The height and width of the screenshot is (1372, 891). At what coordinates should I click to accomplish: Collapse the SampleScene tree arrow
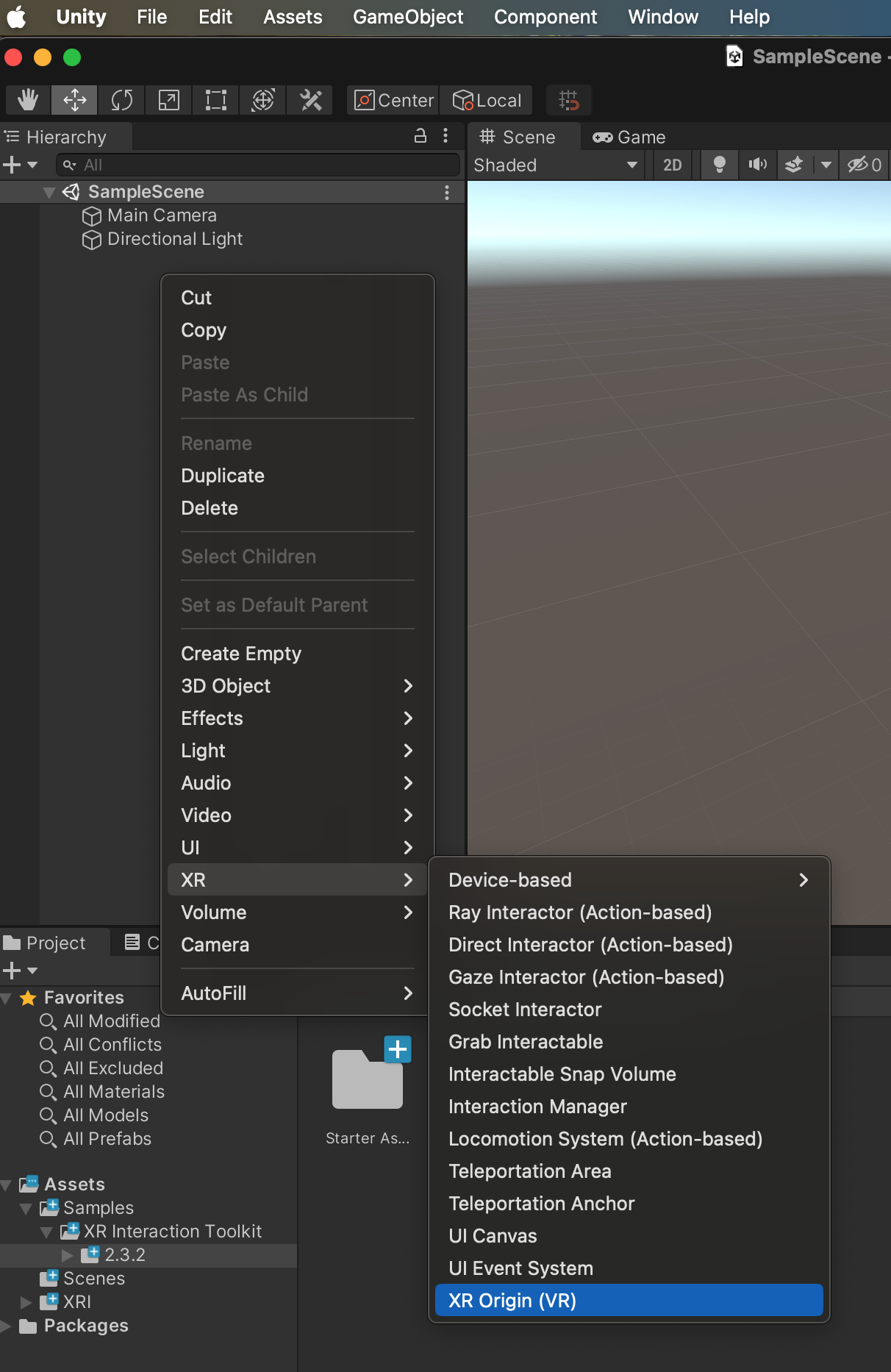49,192
